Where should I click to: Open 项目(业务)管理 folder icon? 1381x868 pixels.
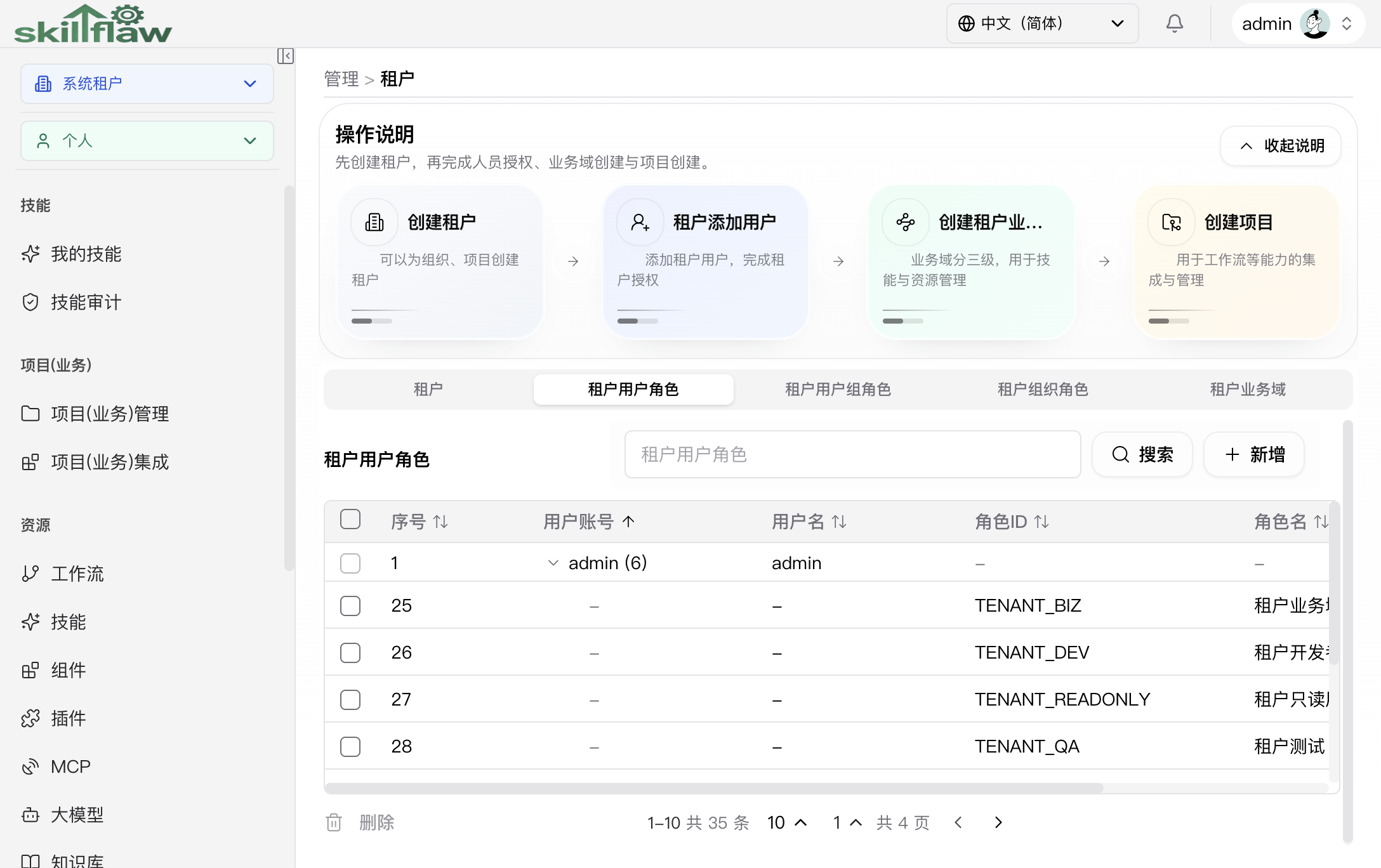click(30, 414)
